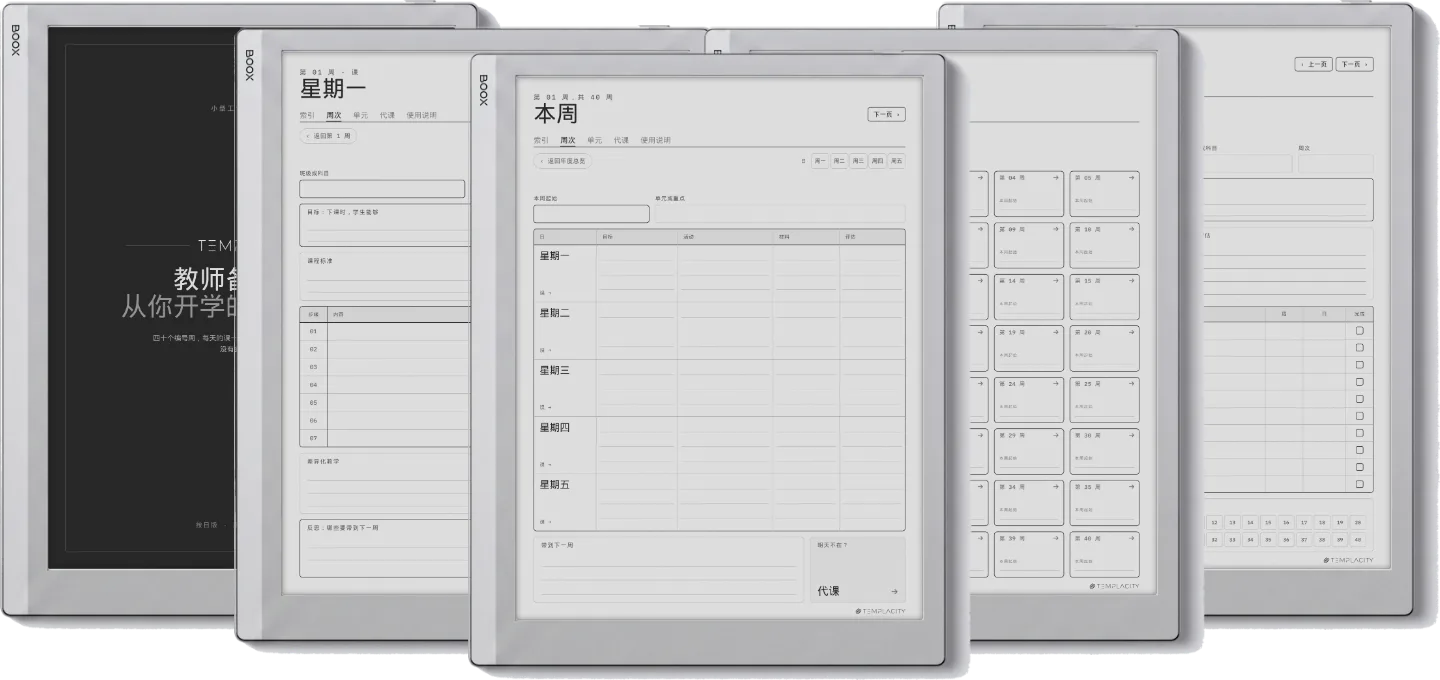This screenshot has width=1440, height=680.
Task: Click 班级或科目 input on 星期一 page
Action: [382, 189]
